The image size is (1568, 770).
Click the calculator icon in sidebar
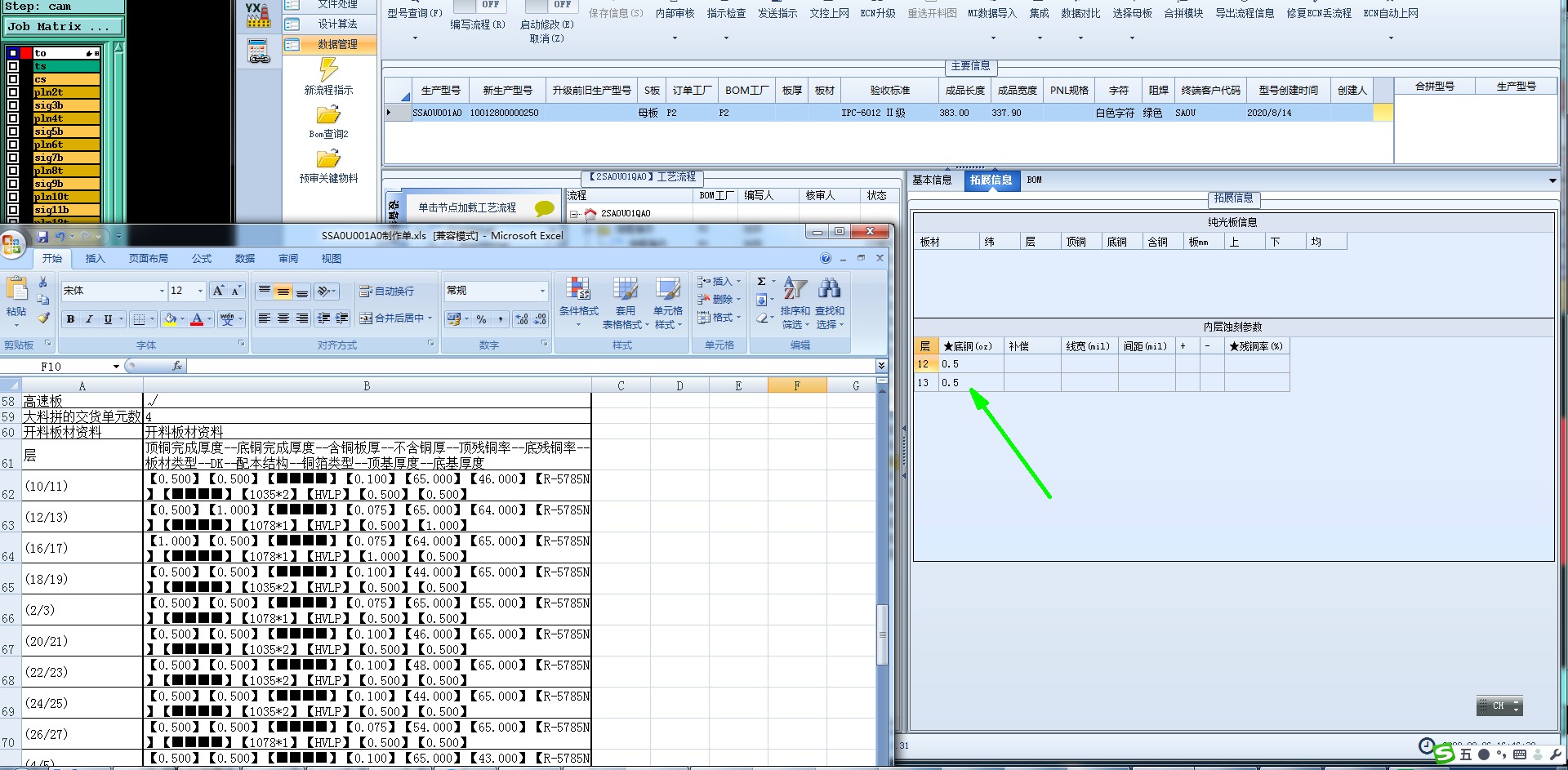259,51
